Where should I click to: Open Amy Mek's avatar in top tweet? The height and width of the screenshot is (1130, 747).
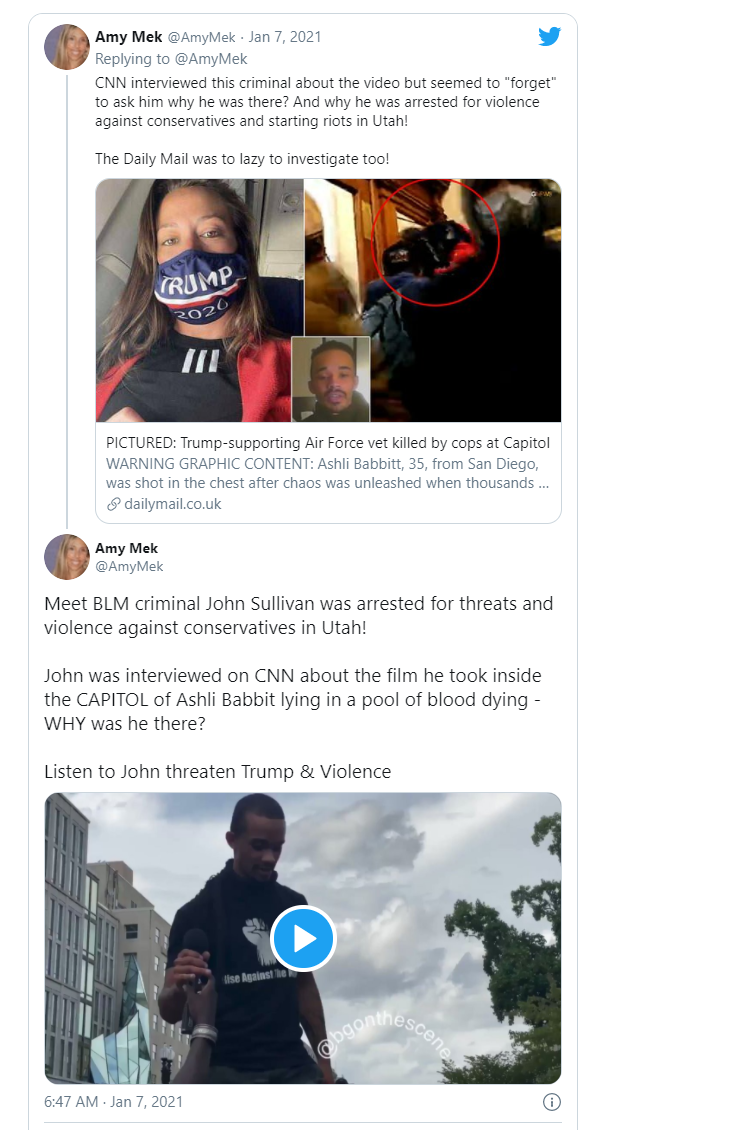click(x=66, y=47)
